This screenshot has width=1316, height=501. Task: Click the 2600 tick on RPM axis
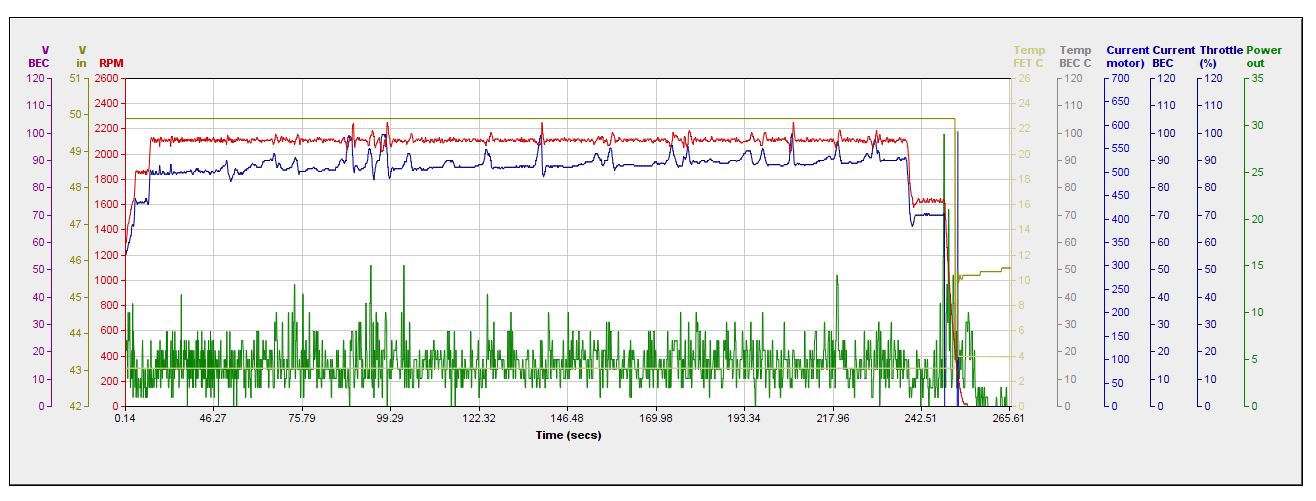pos(106,78)
